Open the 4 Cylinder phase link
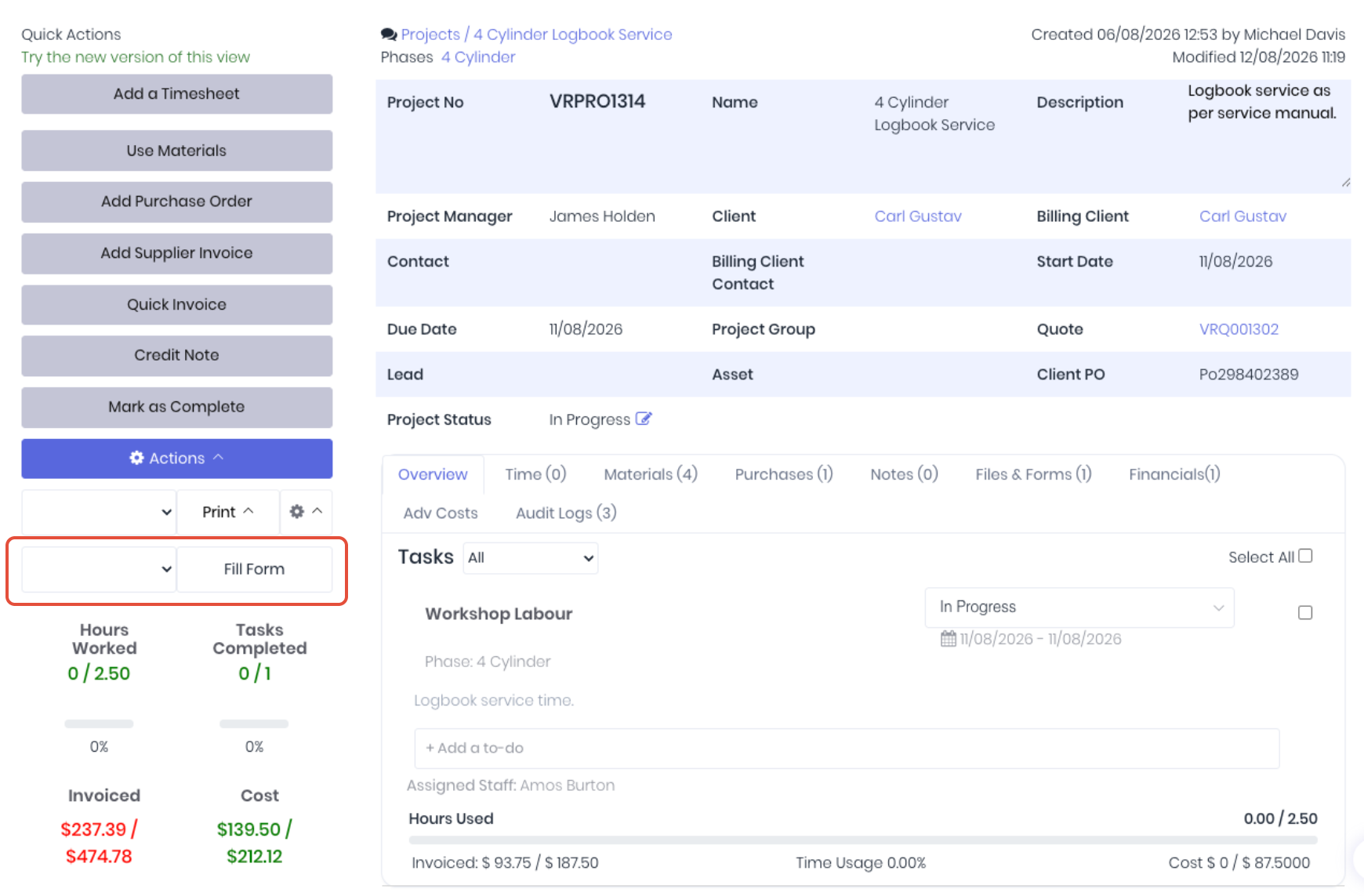Viewport: 1364px width, 896px height. (478, 57)
